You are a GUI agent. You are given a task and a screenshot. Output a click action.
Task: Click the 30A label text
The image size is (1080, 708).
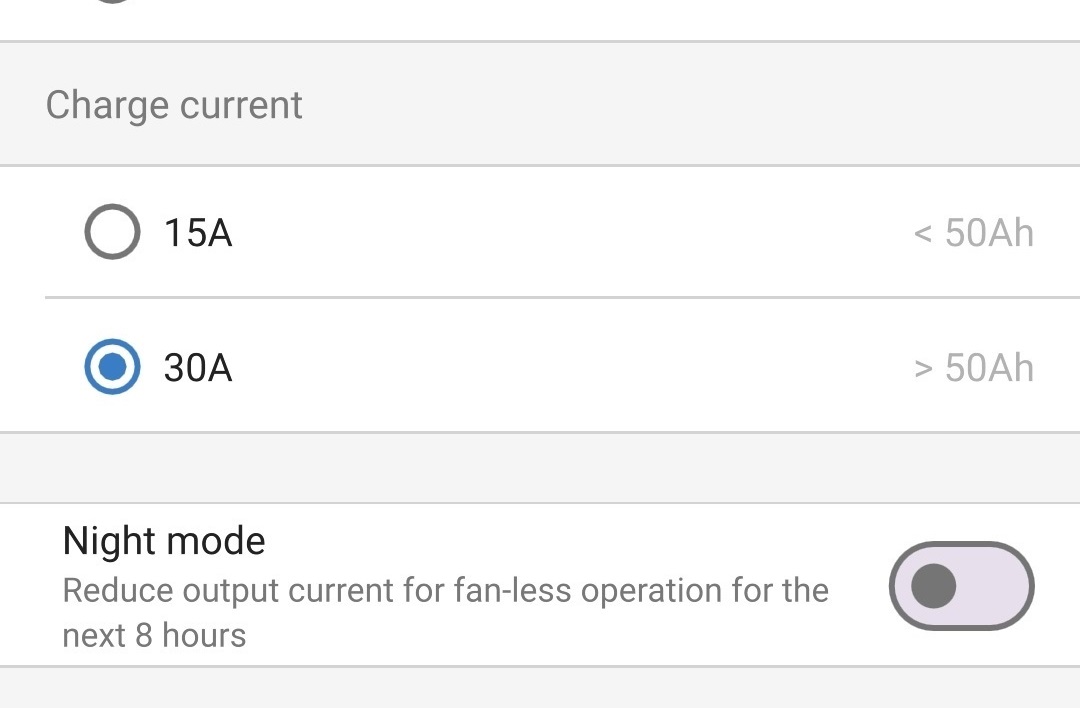(198, 367)
